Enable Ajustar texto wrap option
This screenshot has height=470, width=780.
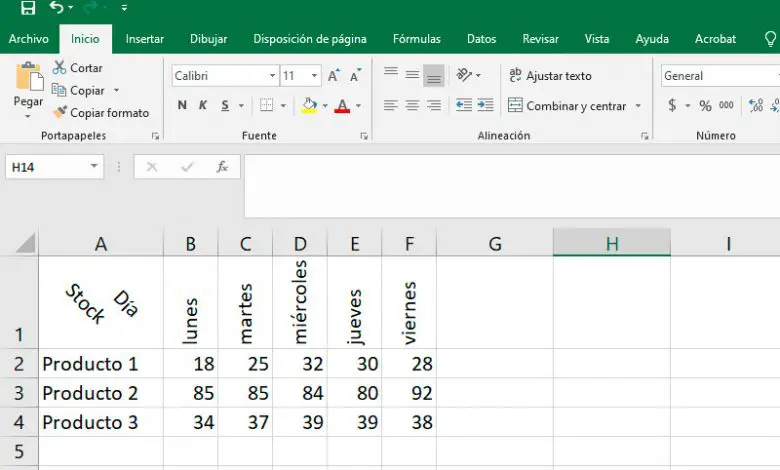click(x=549, y=76)
